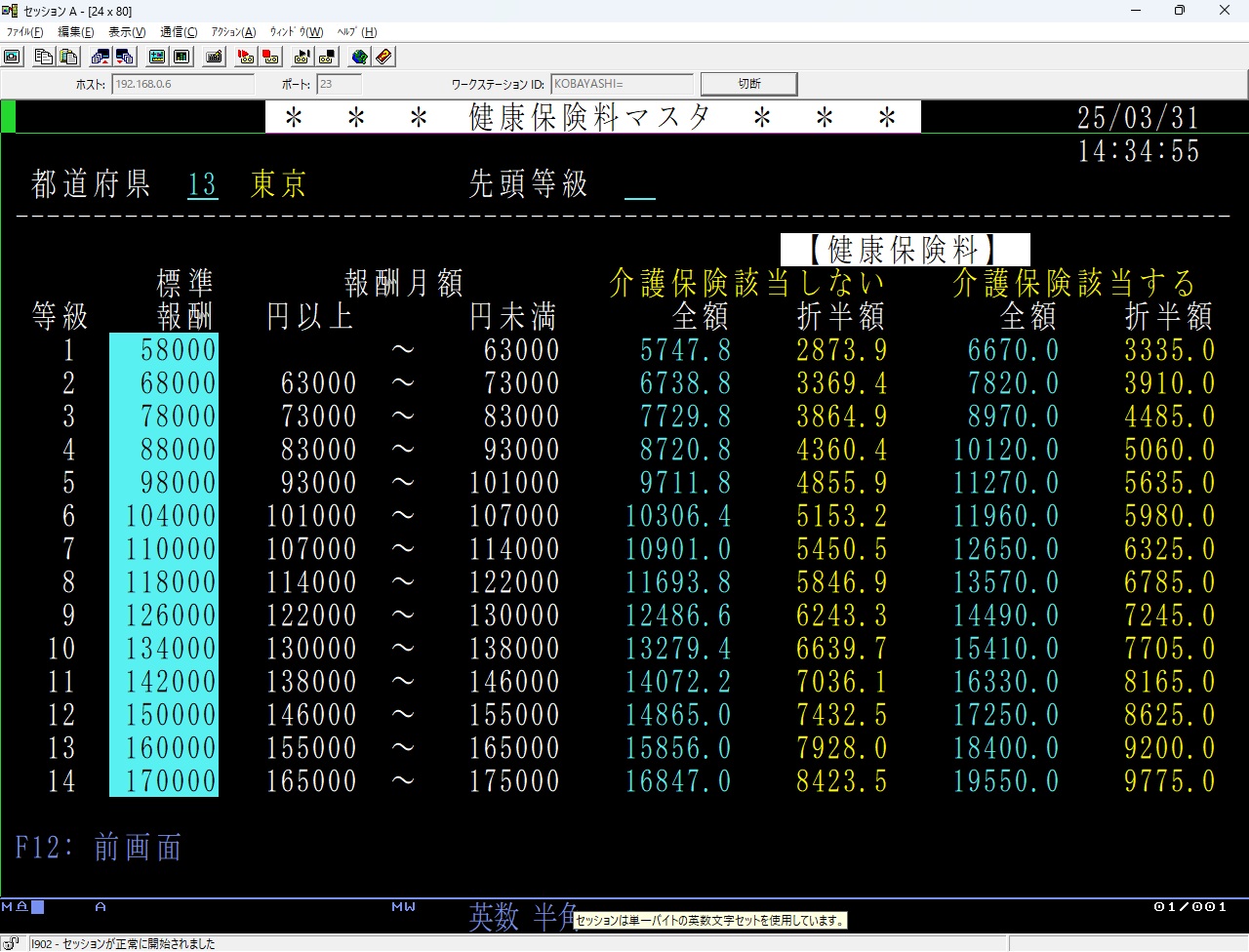This screenshot has width=1249, height=952.
Task: Click the Copy toolbar icon
Action: click(x=44, y=57)
